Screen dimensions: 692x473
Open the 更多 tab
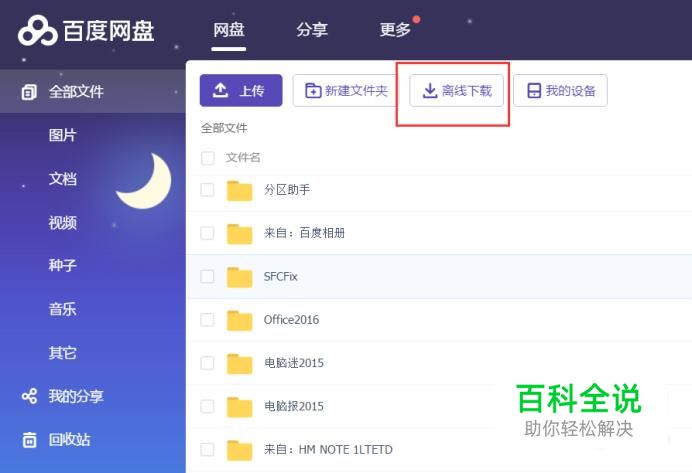395,30
